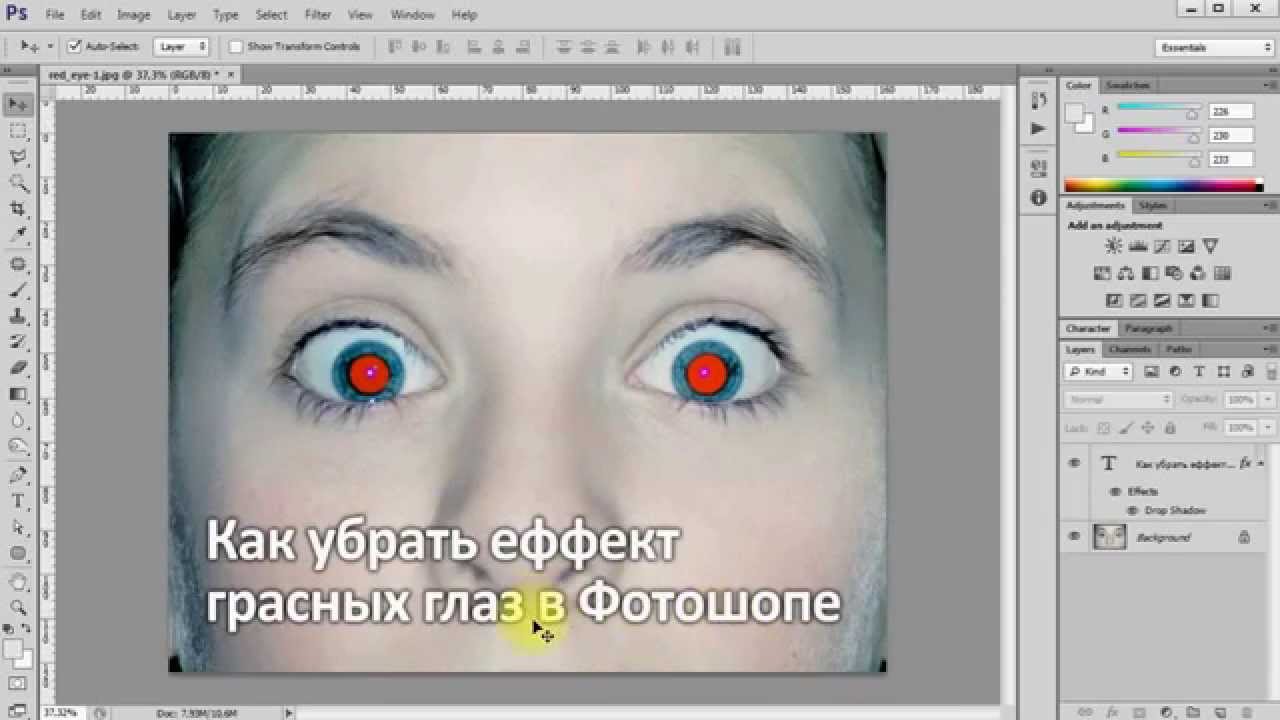
Task: Enable Show Transform Controls checkbox
Action: tap(236, 46)
